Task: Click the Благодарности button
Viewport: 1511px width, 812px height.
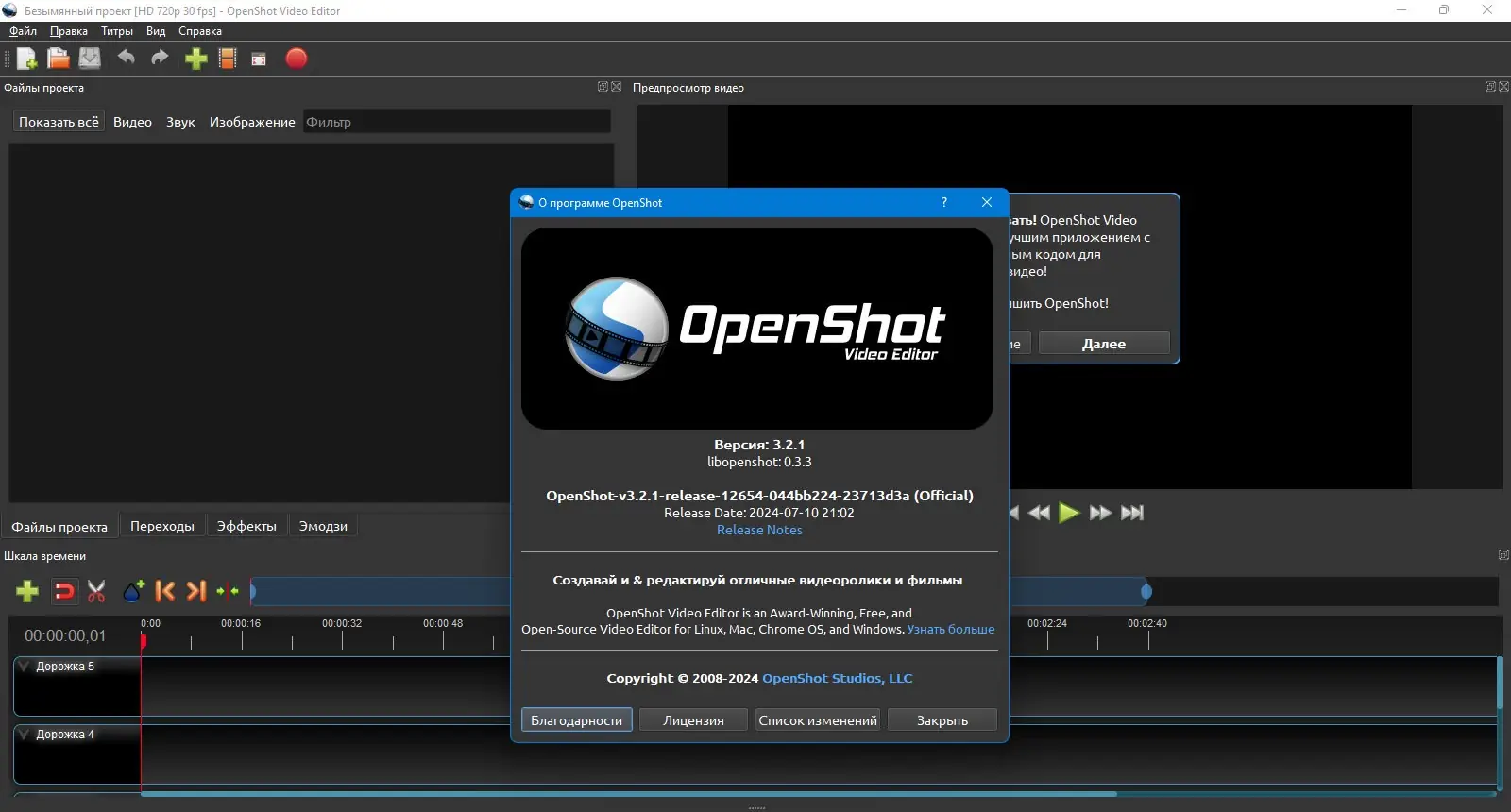Action: point(577,720)
